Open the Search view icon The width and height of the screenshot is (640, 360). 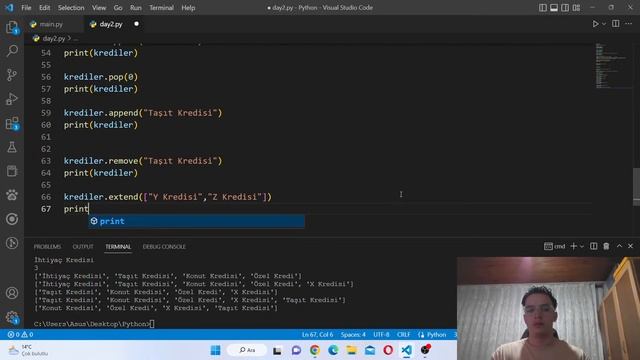point(12,51)
